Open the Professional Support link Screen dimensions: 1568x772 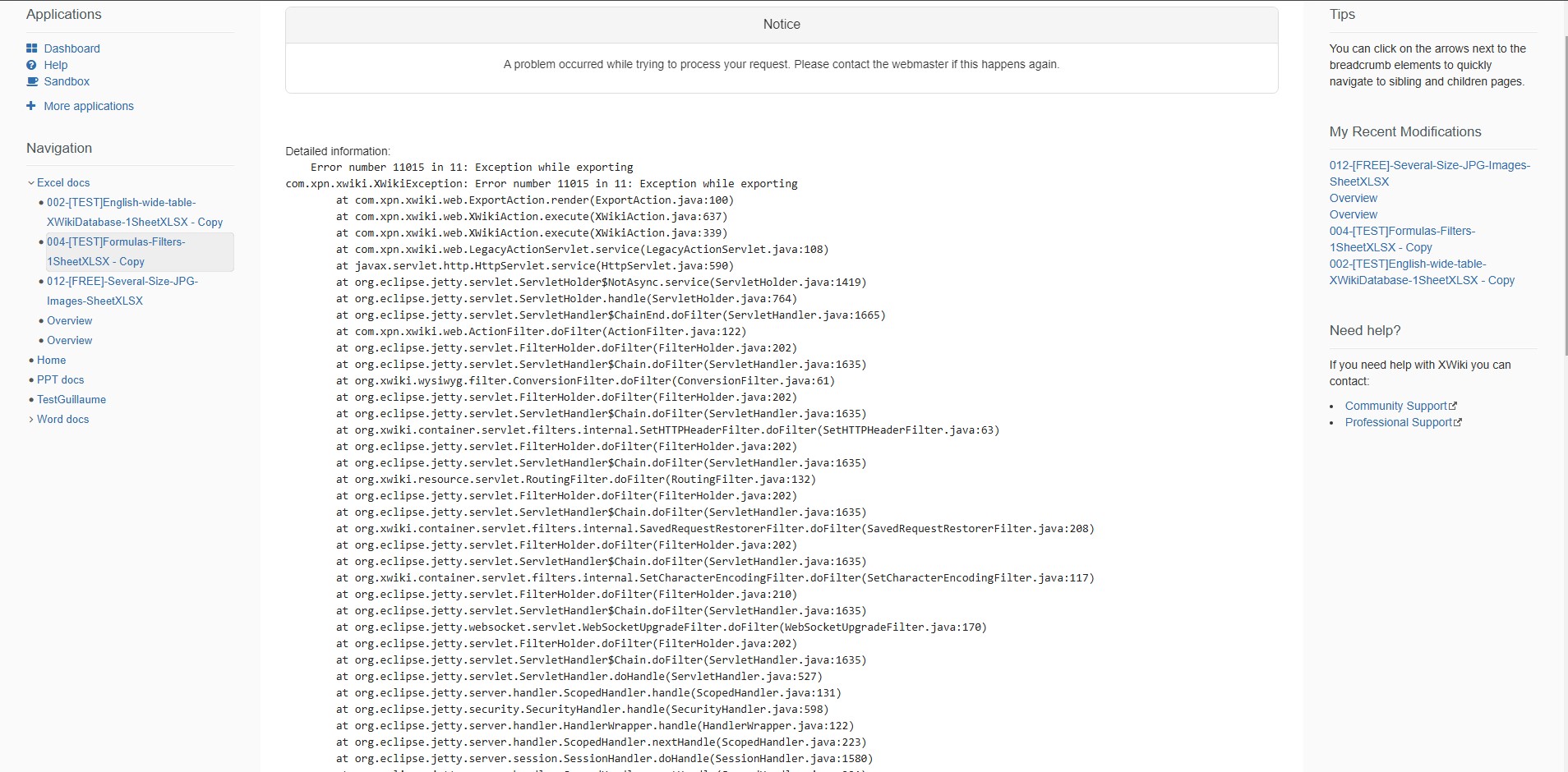point(1399,422)
